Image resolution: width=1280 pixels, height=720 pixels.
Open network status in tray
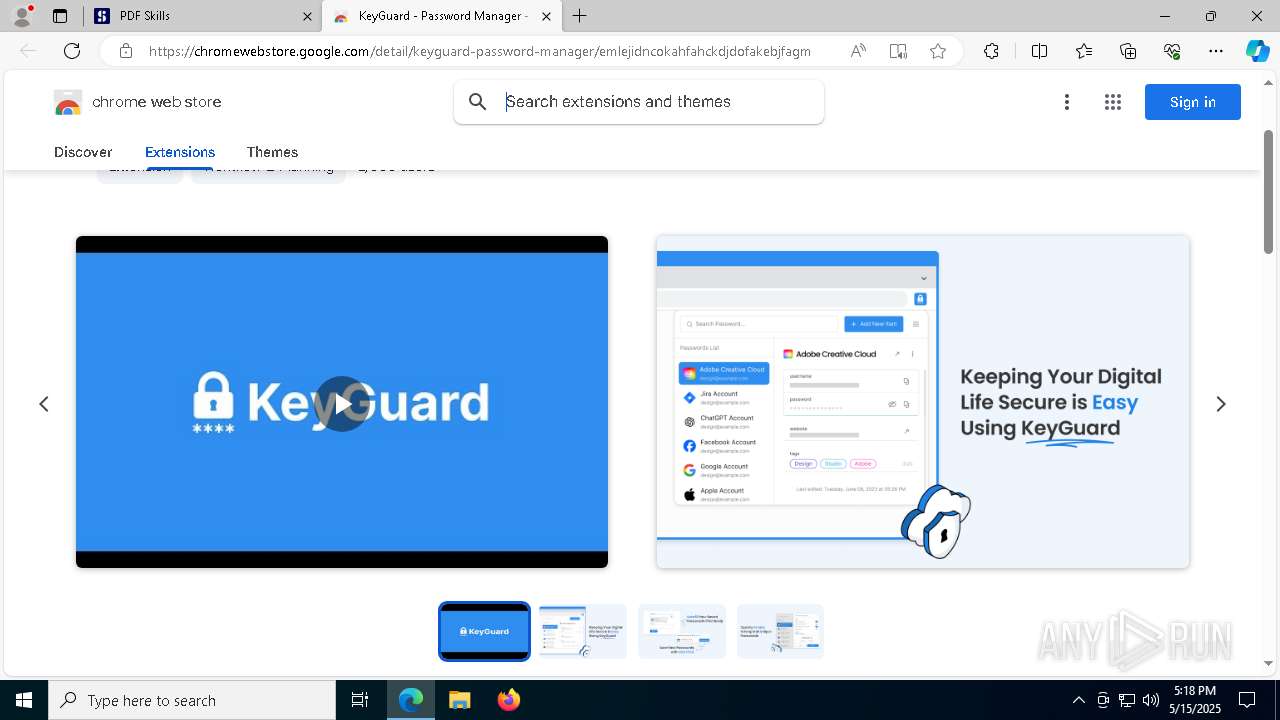[1127, 700]
